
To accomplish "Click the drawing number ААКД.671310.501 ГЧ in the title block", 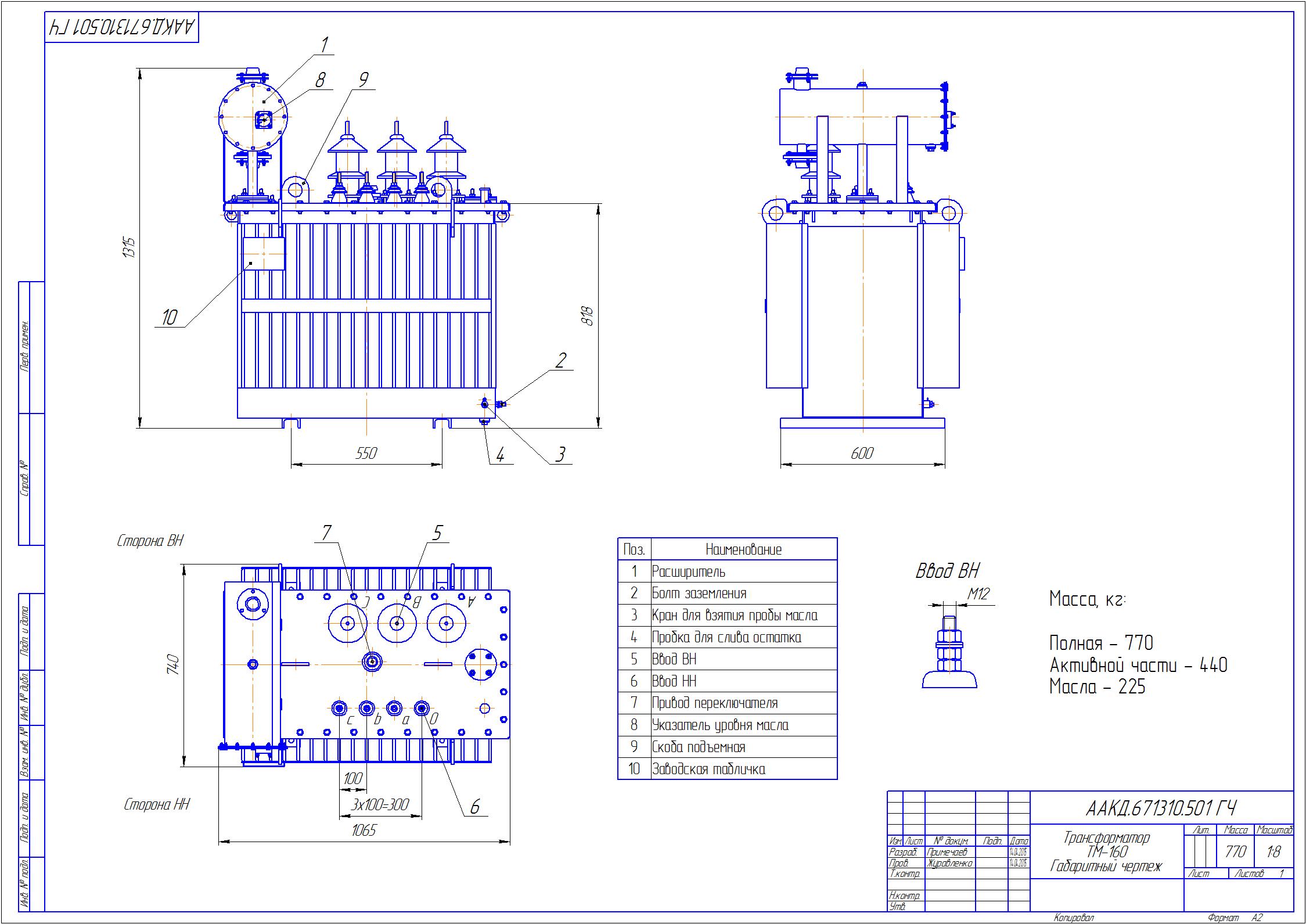I will [x=1161, y=808].
